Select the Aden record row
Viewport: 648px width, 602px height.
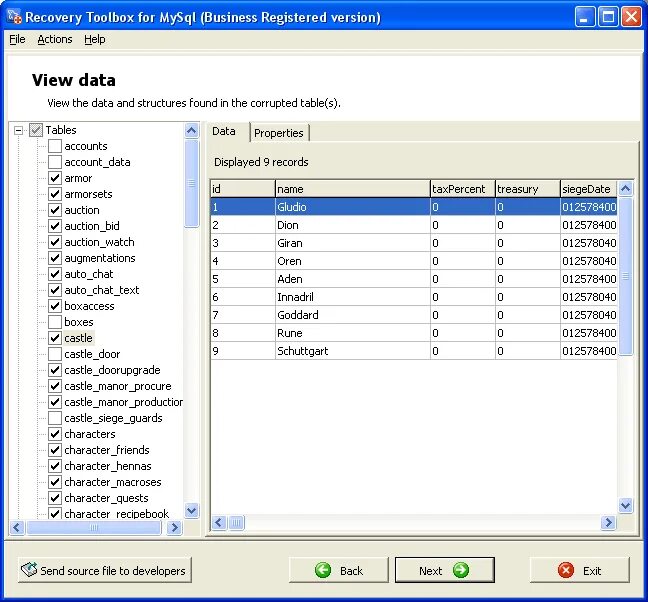[414, 279]
